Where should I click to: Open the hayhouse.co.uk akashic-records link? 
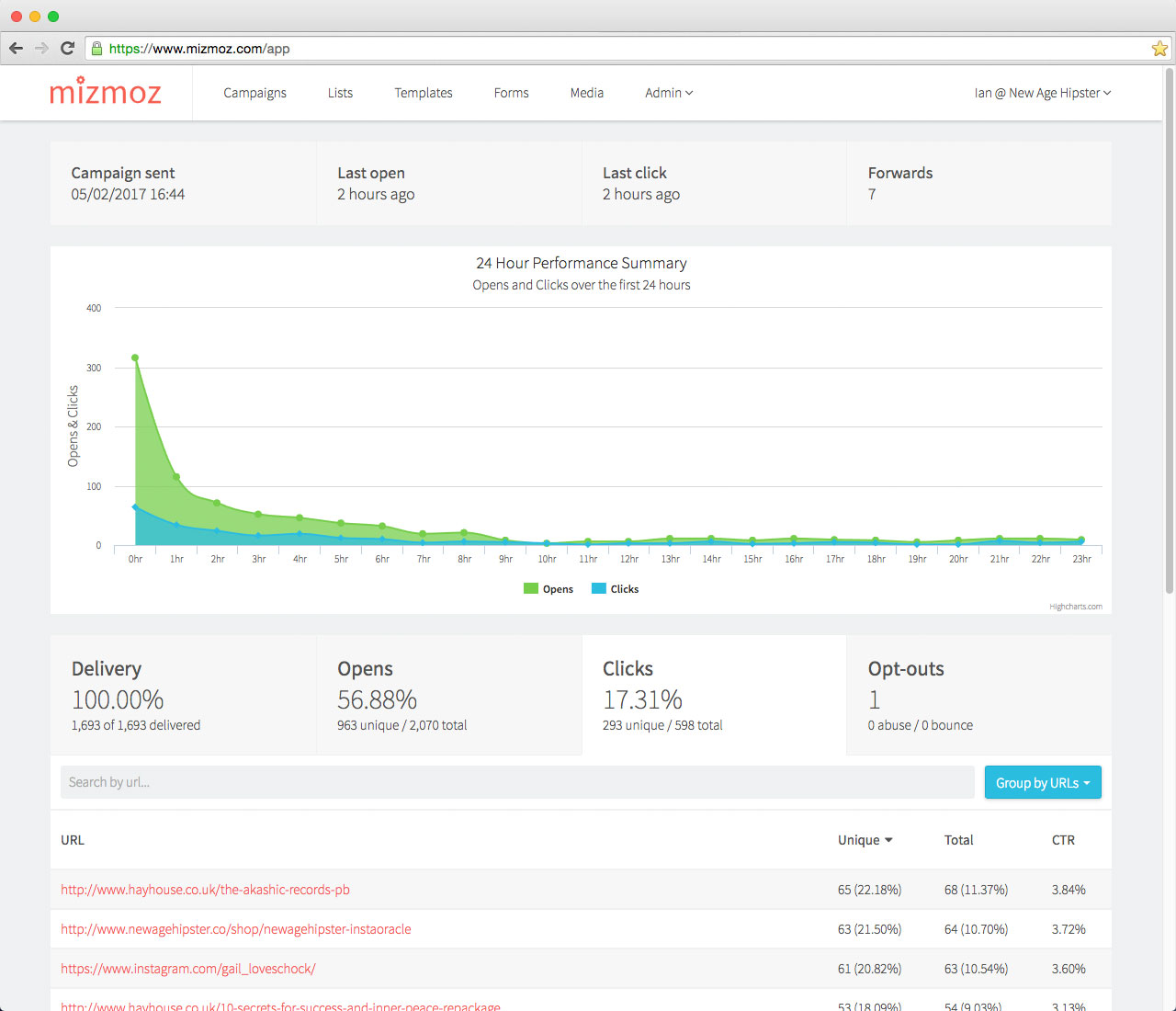[x=205, y=890]
